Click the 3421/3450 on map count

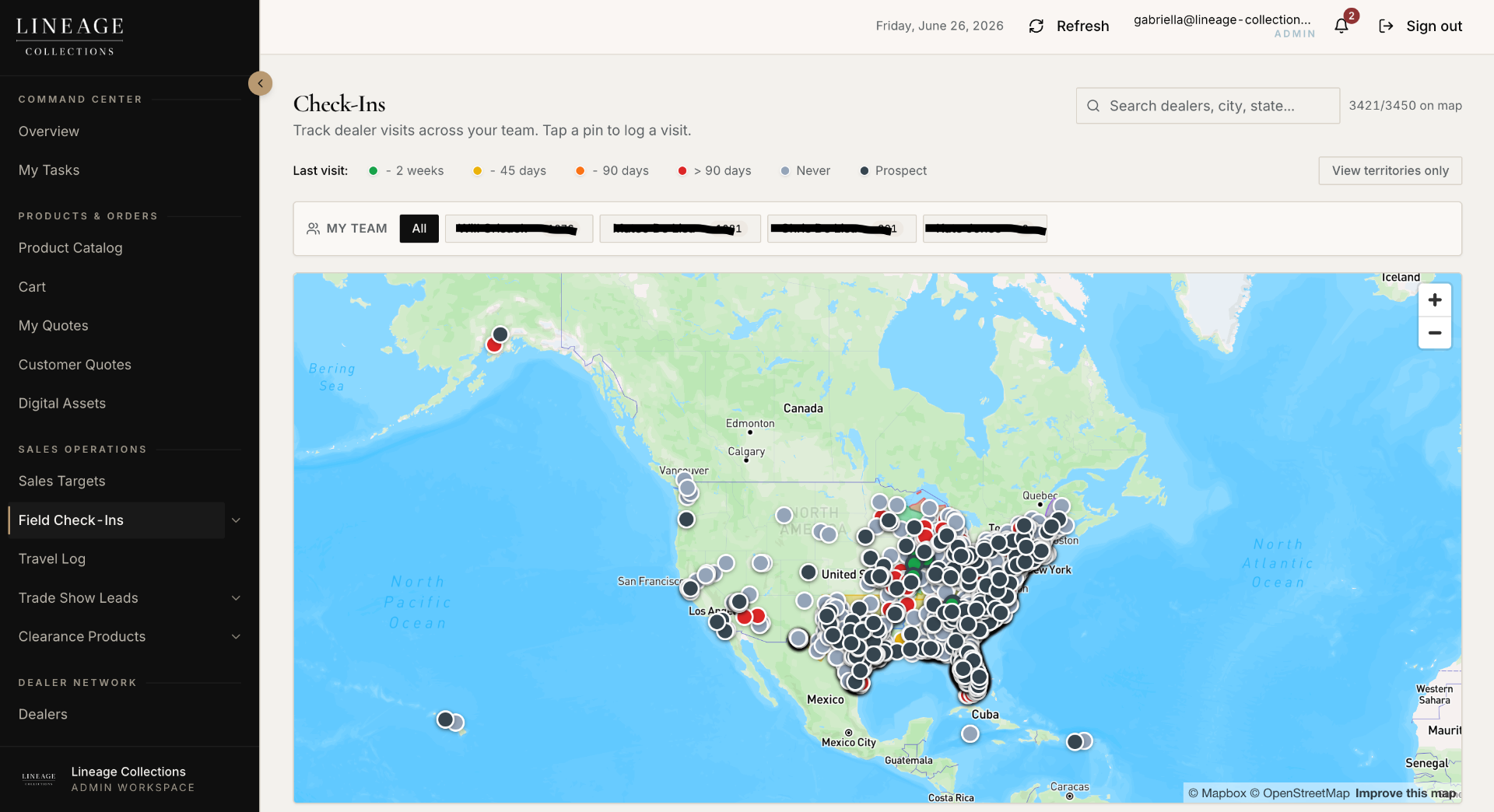click(x=1405, y=106)
